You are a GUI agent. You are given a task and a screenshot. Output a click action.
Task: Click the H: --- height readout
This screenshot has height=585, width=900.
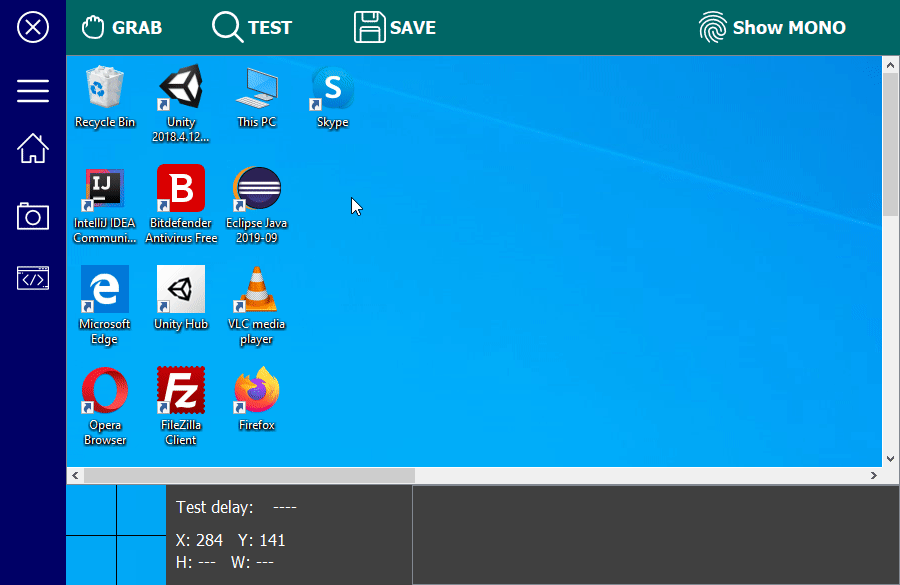[x=196, y=562]
